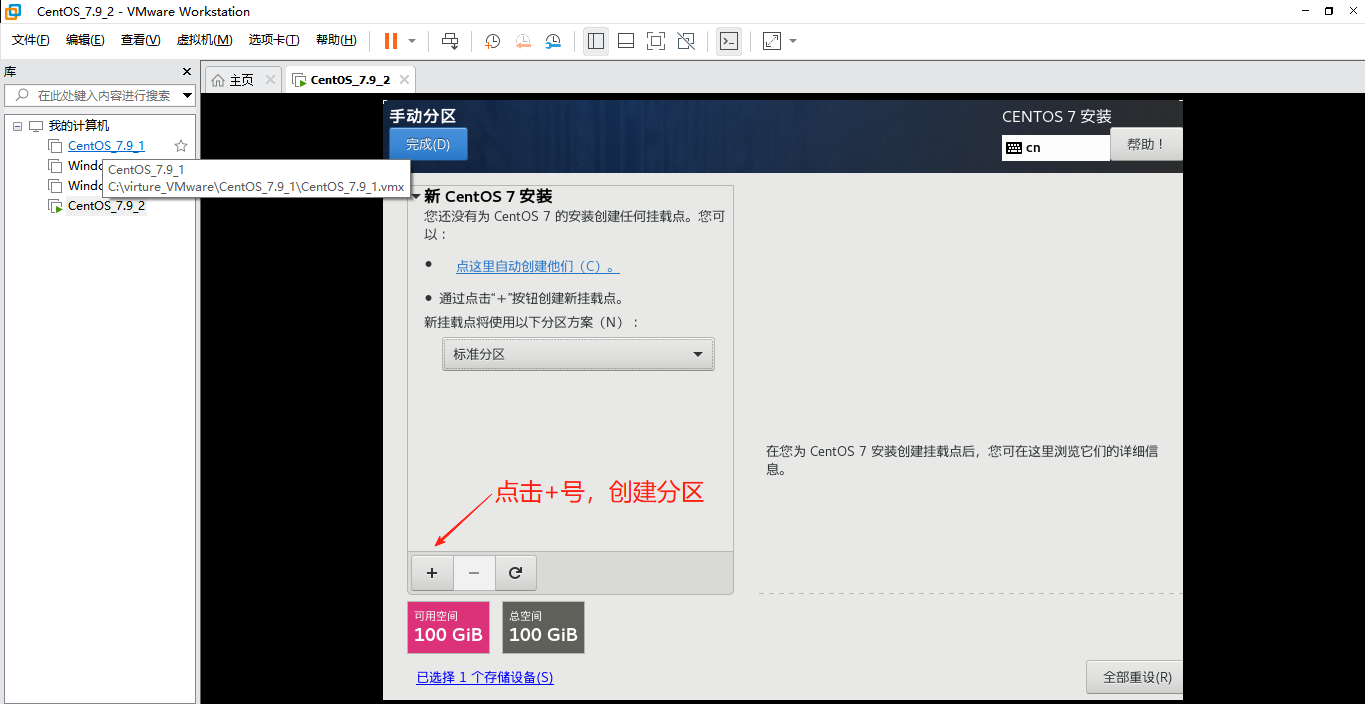
Task: Toggle Unity mode icon
Action: (x=686, y=41)
